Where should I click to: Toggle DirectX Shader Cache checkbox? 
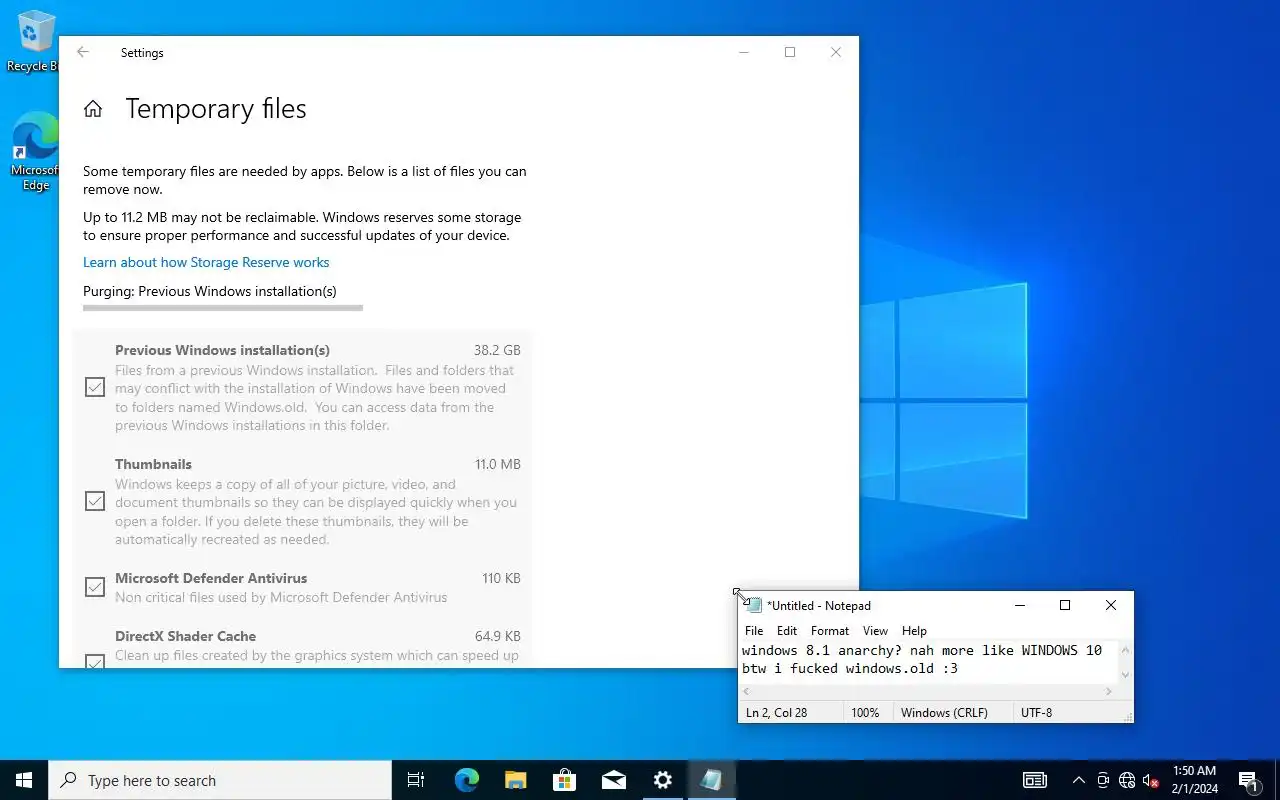pyautogui.click(x=95, y=661)
